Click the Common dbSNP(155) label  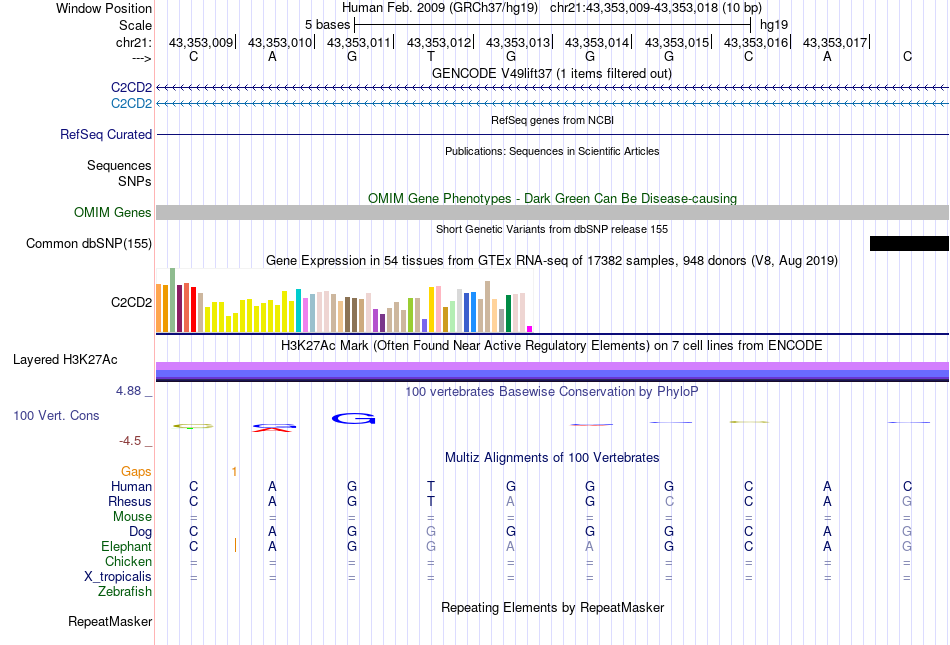pyautogui.click(x=89, y=243)
